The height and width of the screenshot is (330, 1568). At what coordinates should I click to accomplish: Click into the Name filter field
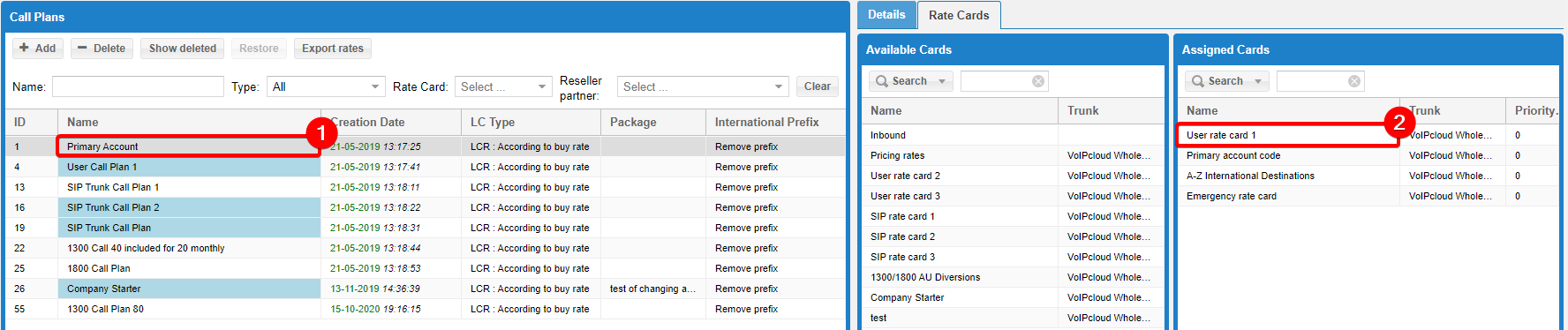click(138, 86)
